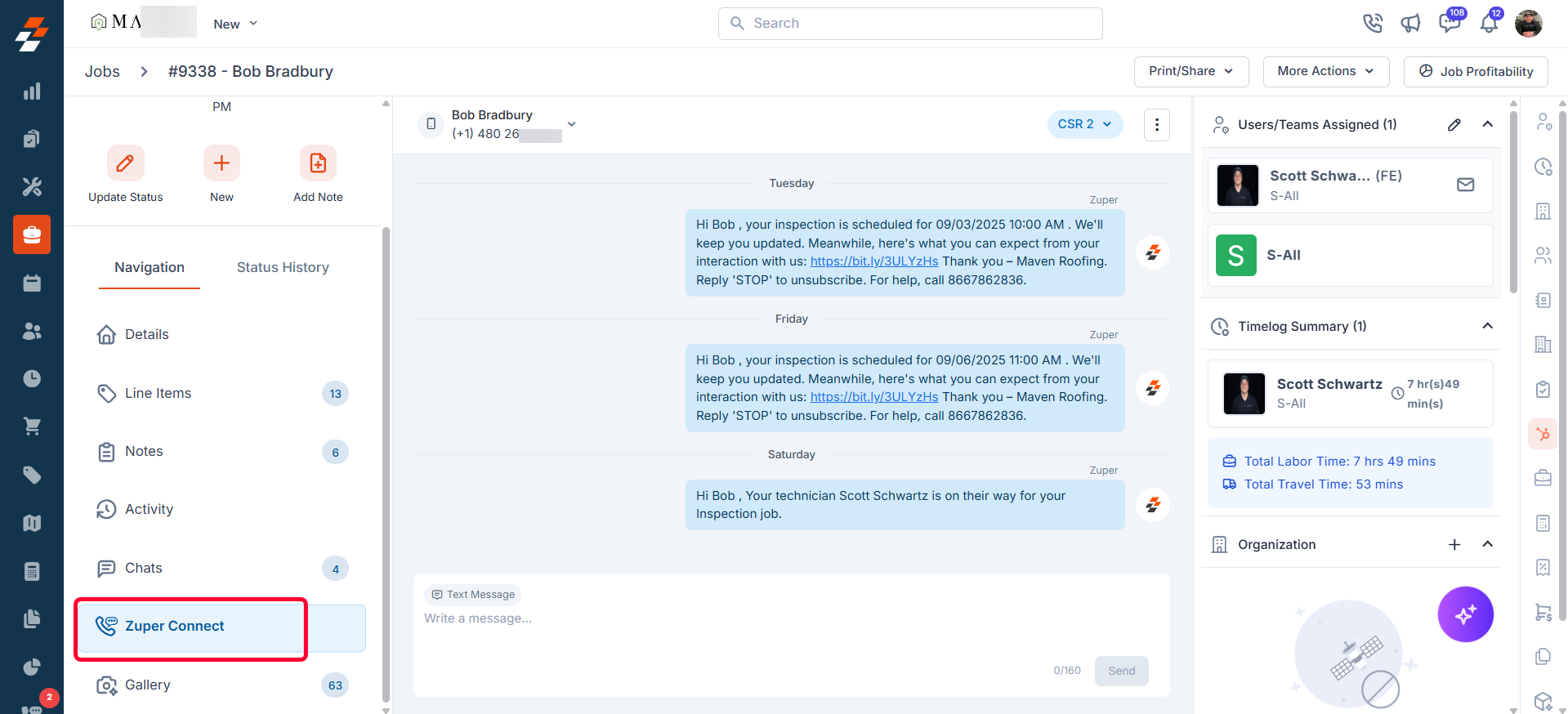This screenshot has height=714, width=1568.
Task: Switch to the Status History tab
Action: 283,268
